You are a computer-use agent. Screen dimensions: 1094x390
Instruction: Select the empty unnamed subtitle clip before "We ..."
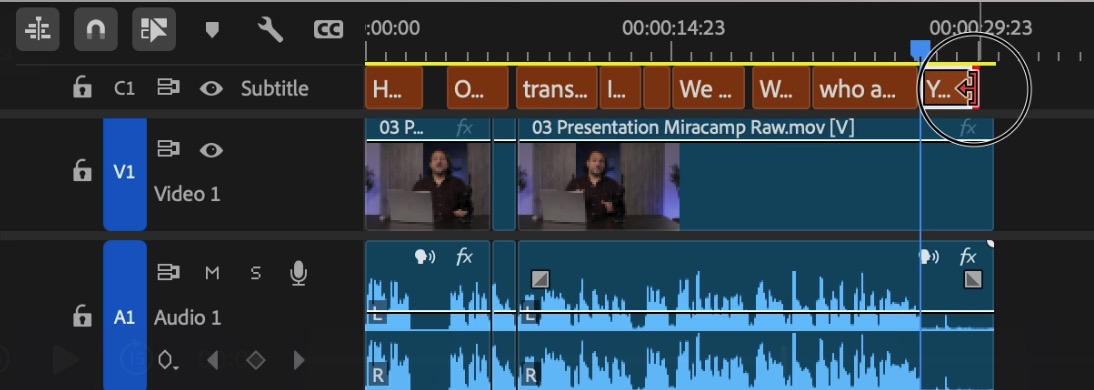[x=657, y=89]
